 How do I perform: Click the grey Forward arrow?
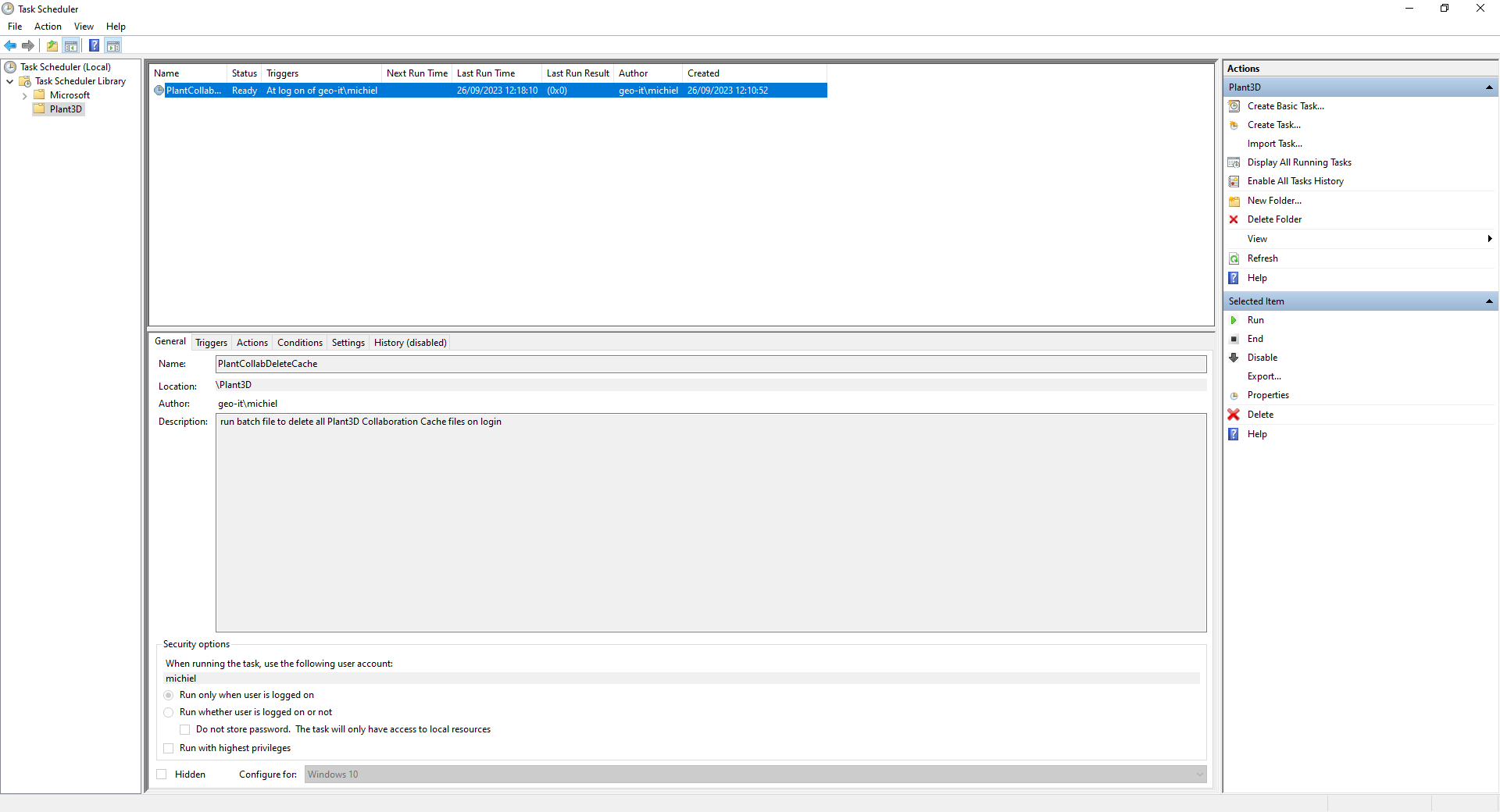tap(28, 45)
